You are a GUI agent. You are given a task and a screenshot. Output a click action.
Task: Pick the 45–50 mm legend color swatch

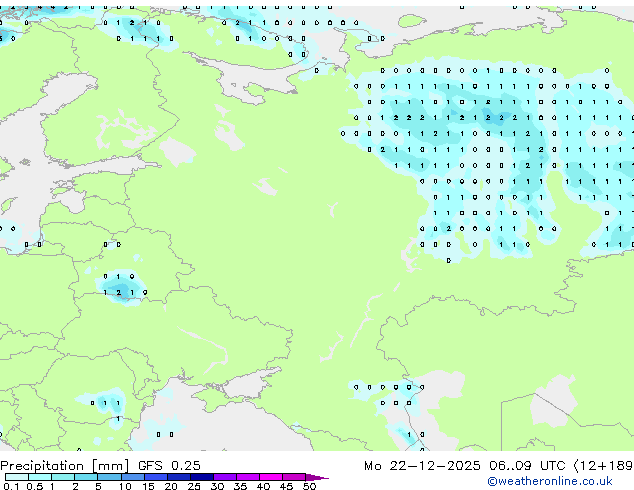click(294, 477)
